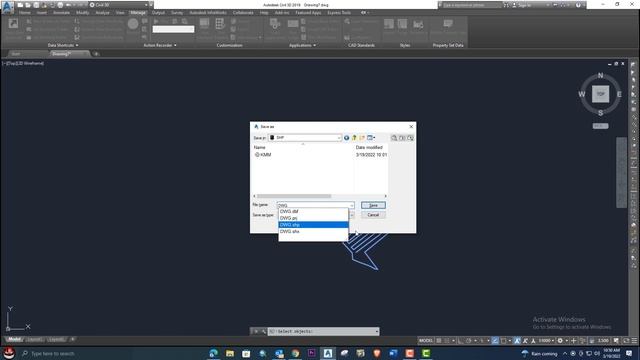Show hidden system tray icons chevron

pyautogui.click(x=565, y=353)
